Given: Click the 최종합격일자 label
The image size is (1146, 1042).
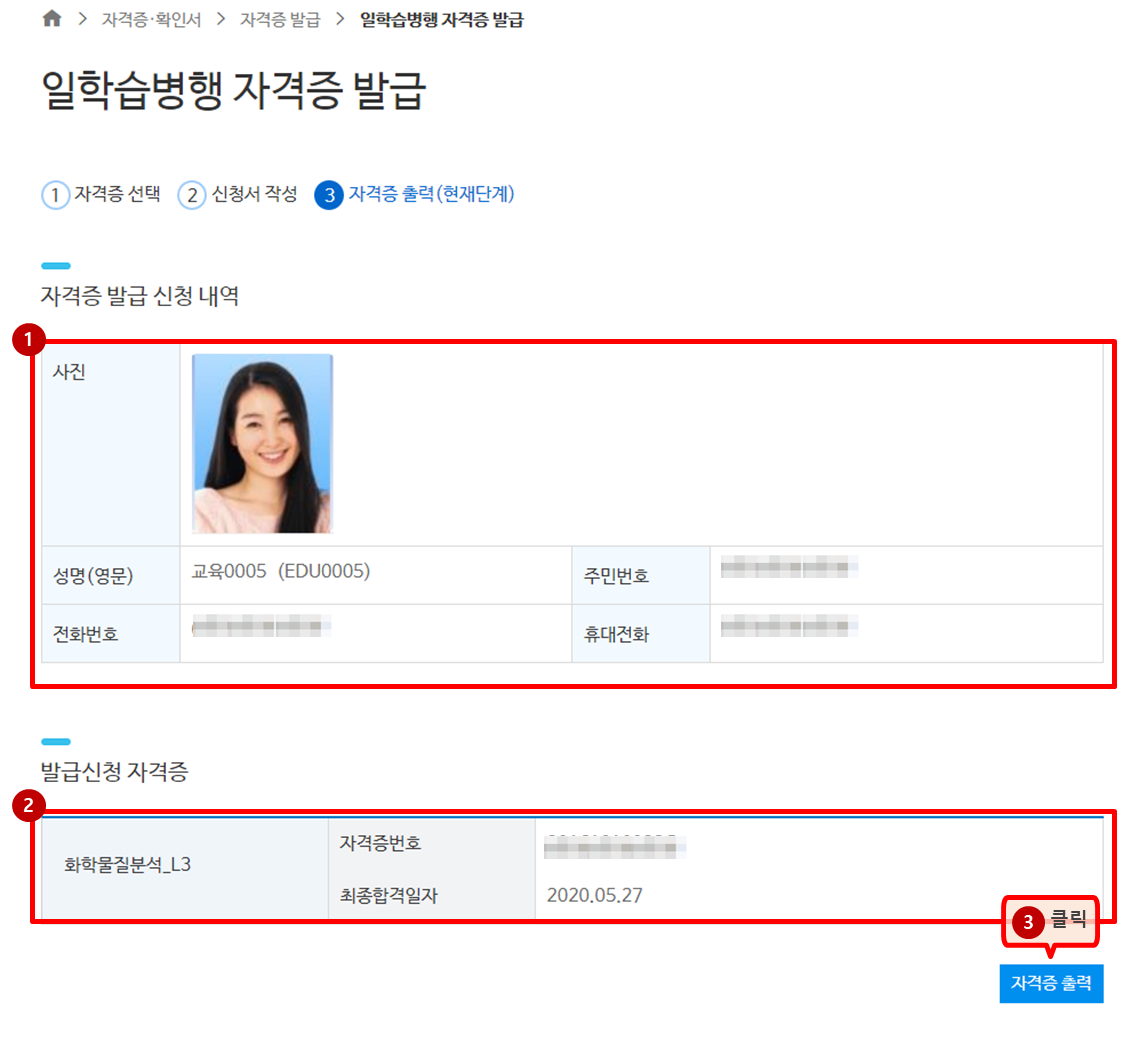Looking at the screenshot, I should [x=388, y=896].
